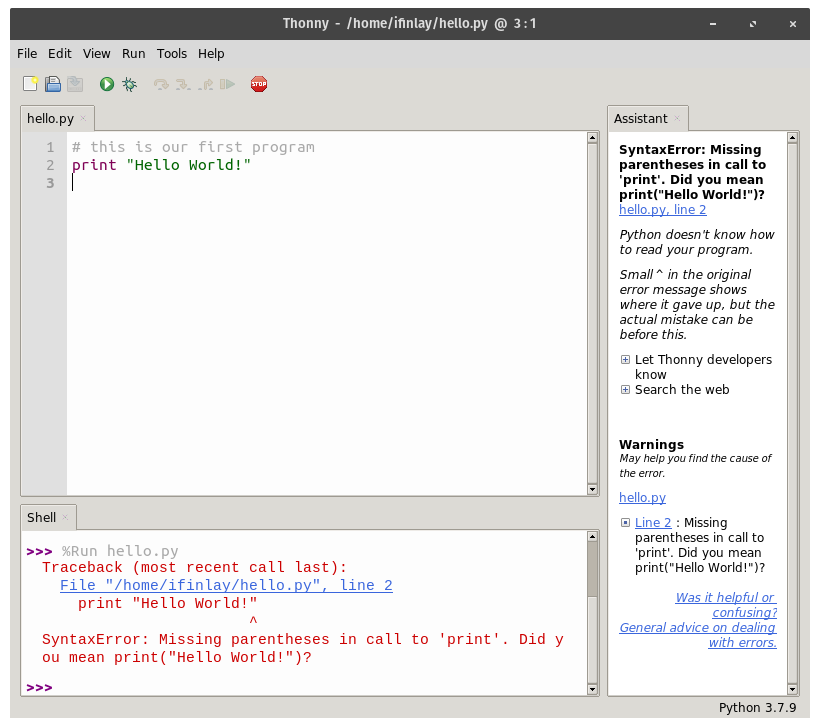Click the 'Line 2' warning link

(x=653, y=522)
